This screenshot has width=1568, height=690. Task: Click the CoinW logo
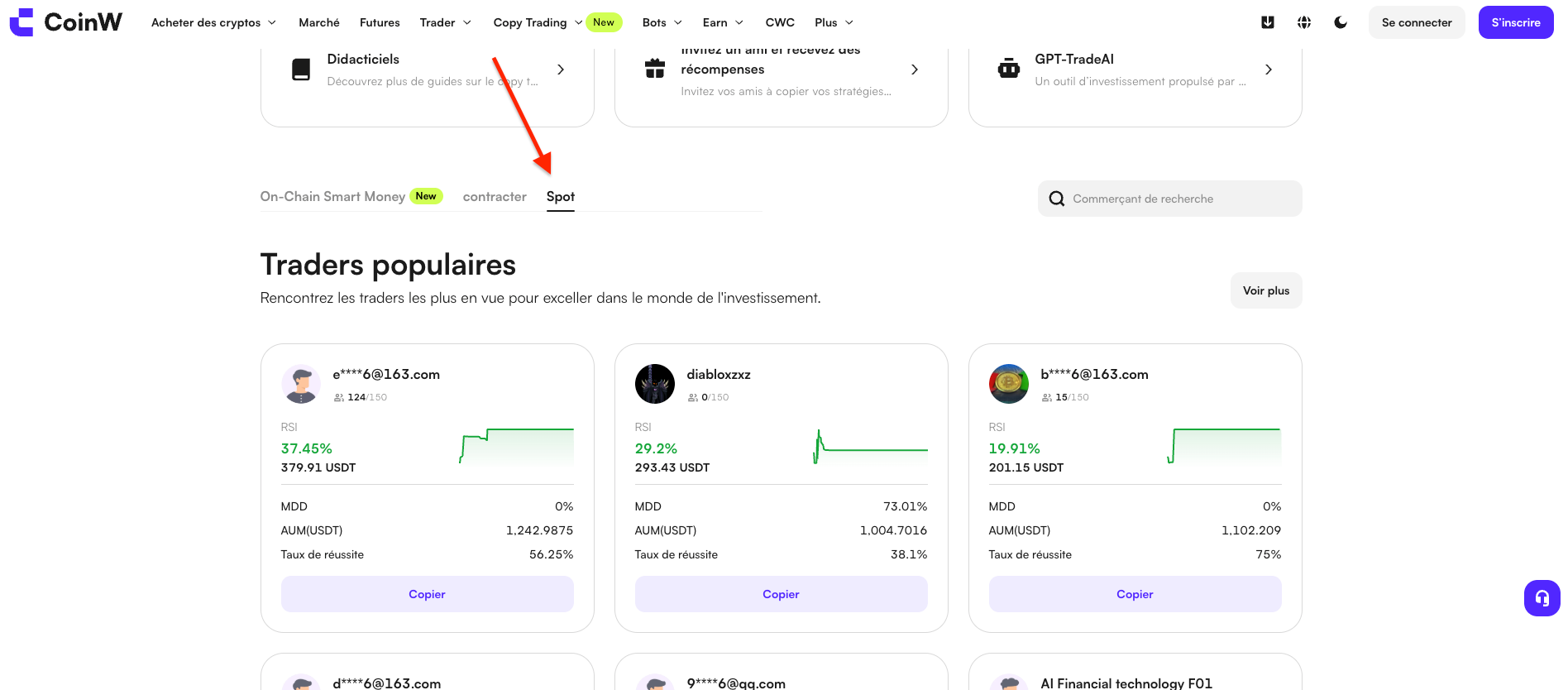point(66,22)
